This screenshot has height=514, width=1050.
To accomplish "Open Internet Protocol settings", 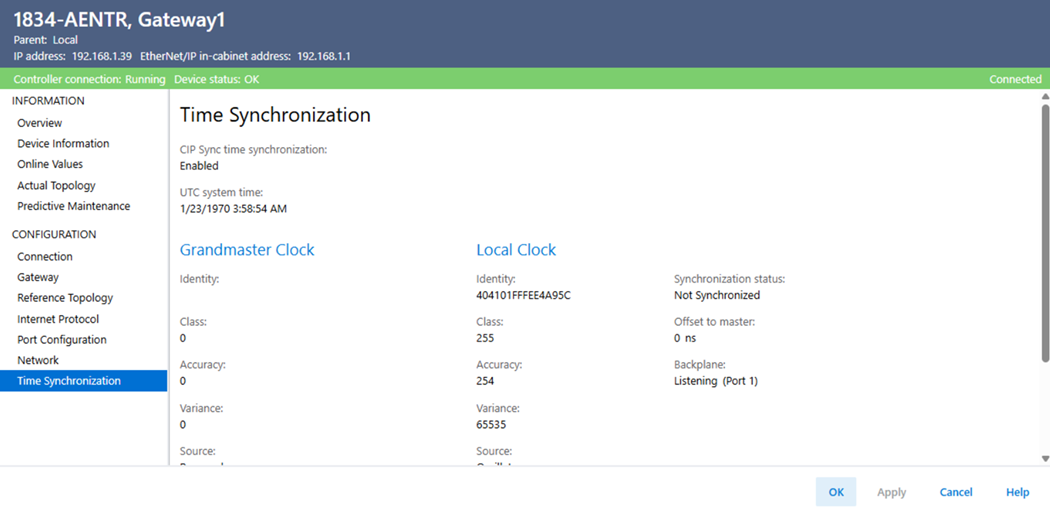I will [x=58, y=319].
